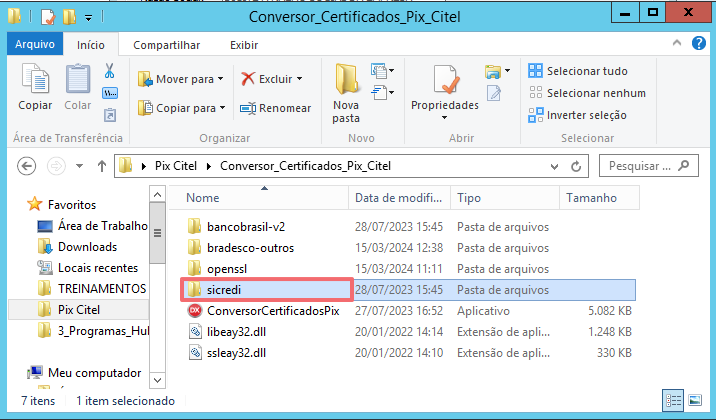Collapse the ribbon with the chevron
The image size is (716, 420).
(x=677, y=43)
